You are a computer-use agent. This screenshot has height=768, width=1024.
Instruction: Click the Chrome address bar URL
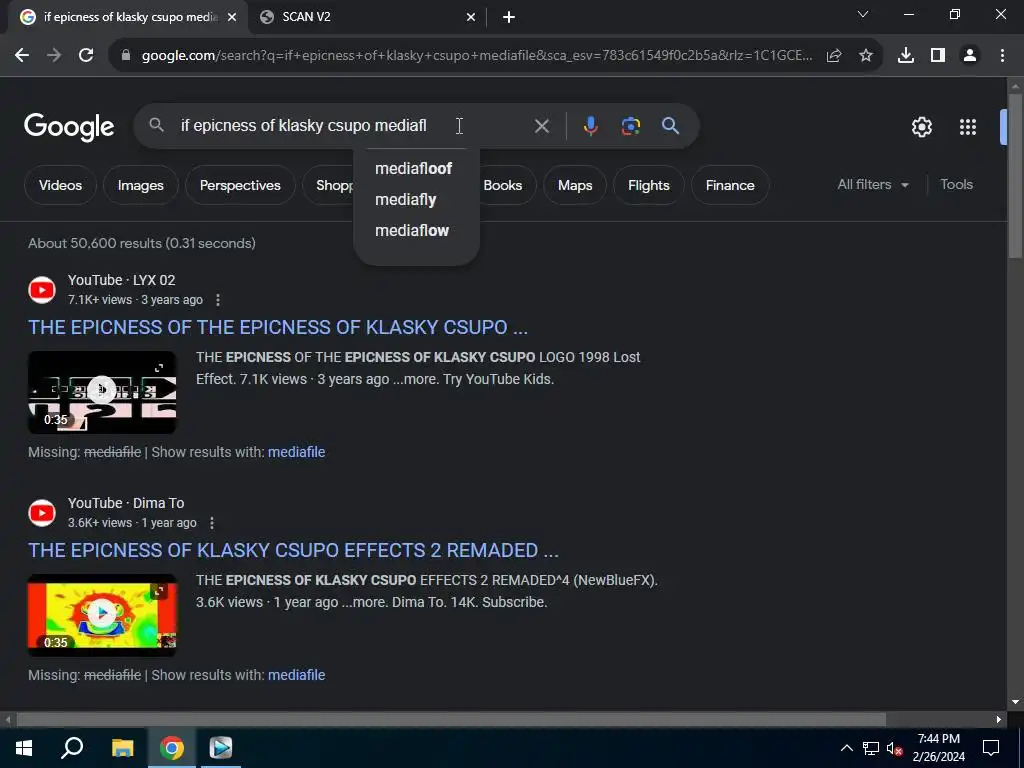click(x=477, y=56)
